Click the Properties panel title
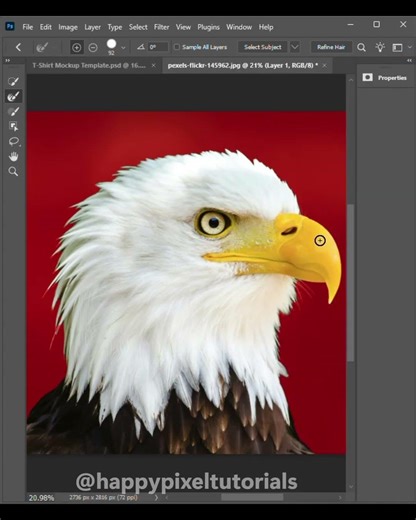416x520 pixels. 392,78
